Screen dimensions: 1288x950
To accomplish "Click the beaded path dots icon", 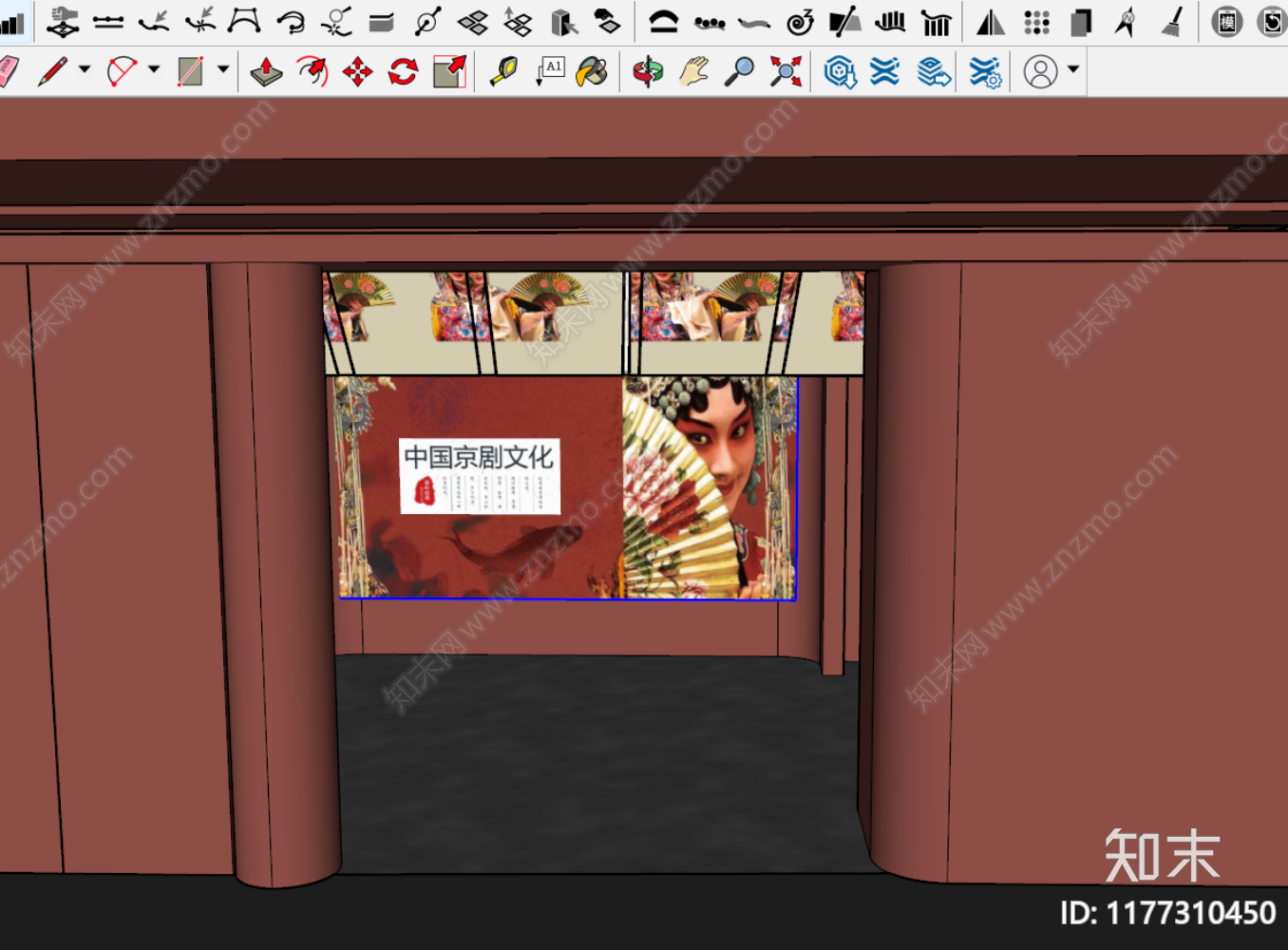I will 710,21.
